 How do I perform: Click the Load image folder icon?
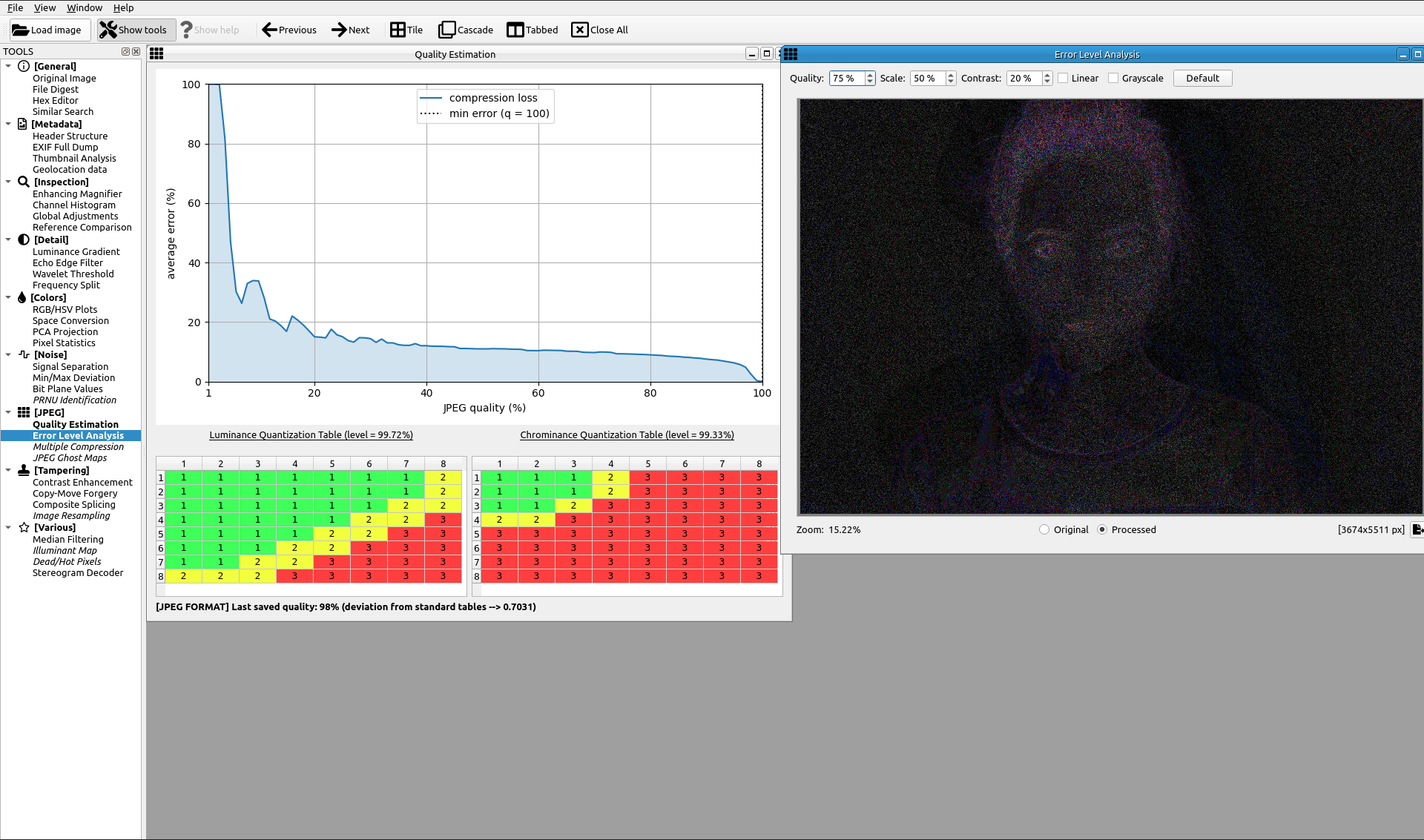click(x=20, y=30)
